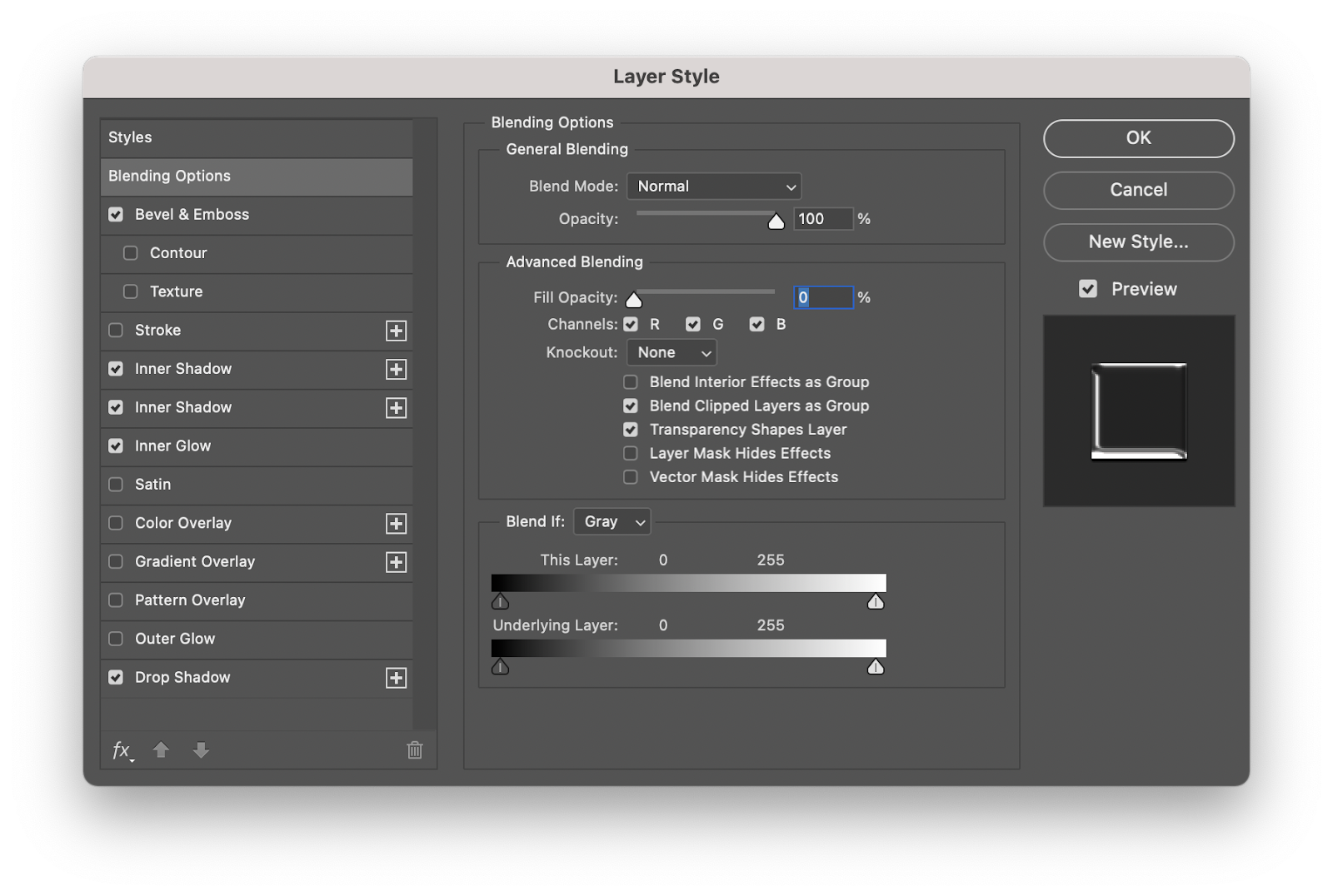Screen dimensions: 1333x896
Task: Enable the Texture checkbox
Action: [131, 291]
